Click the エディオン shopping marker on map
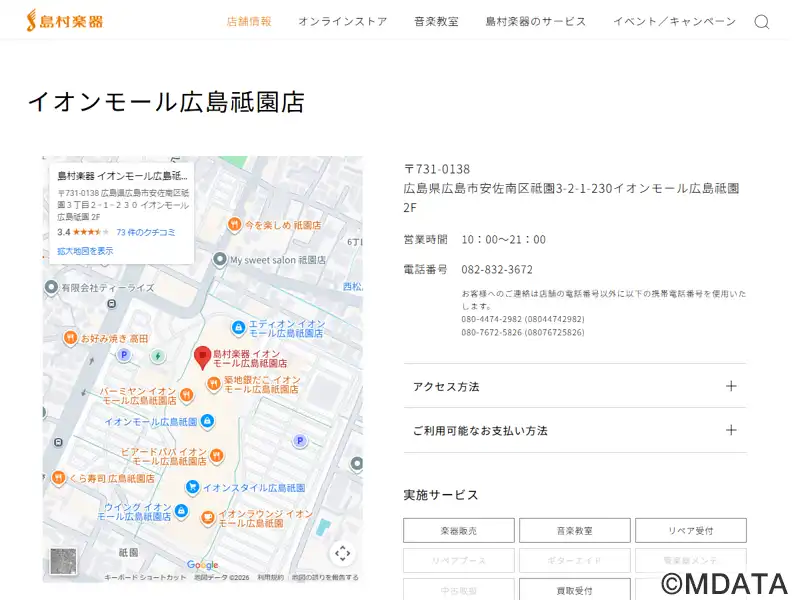Screen dimensions: 800x600 [x=238, y=327]
